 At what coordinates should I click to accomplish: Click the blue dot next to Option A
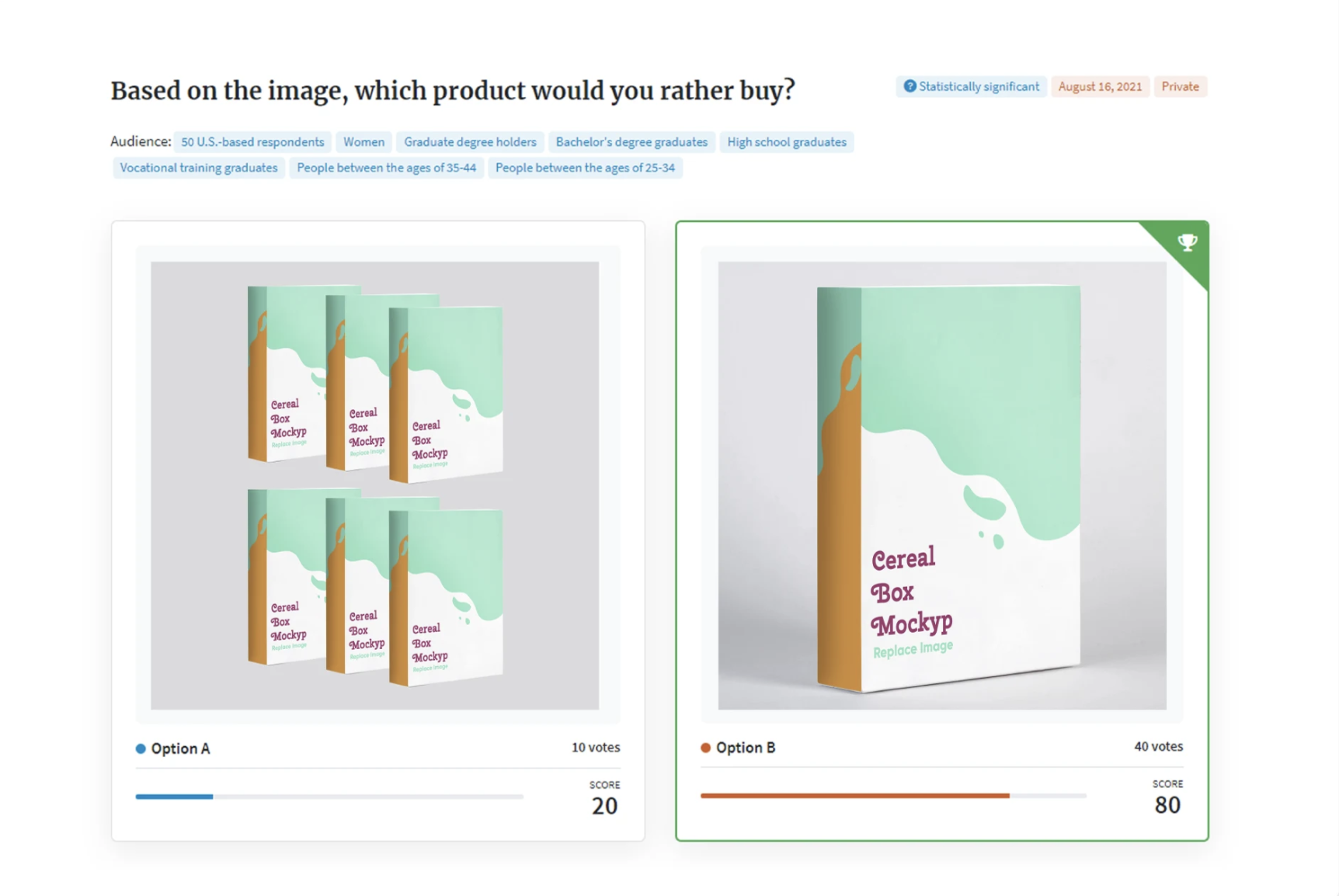tap(141, 748)
